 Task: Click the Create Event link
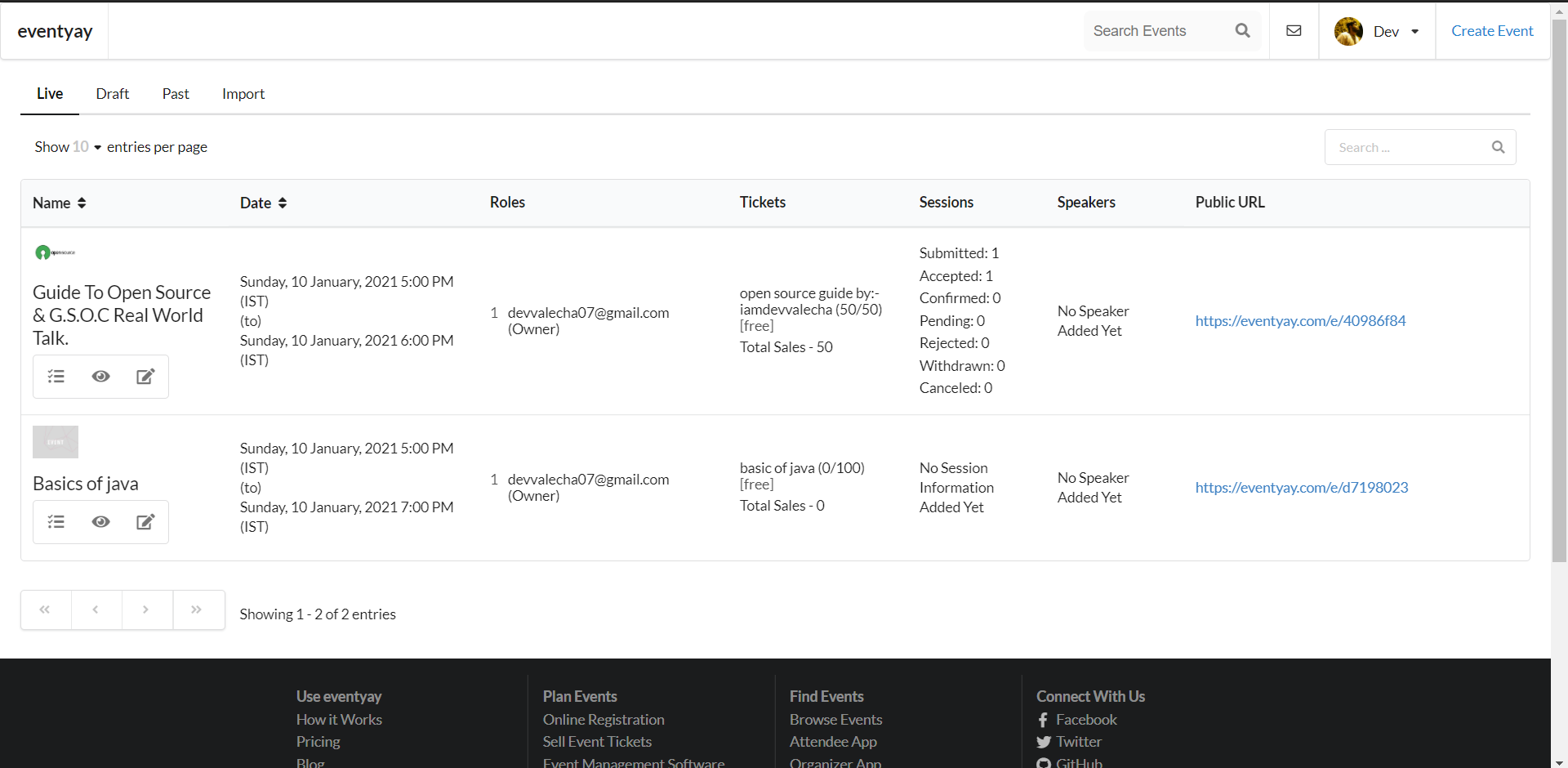coord(1492,31)
